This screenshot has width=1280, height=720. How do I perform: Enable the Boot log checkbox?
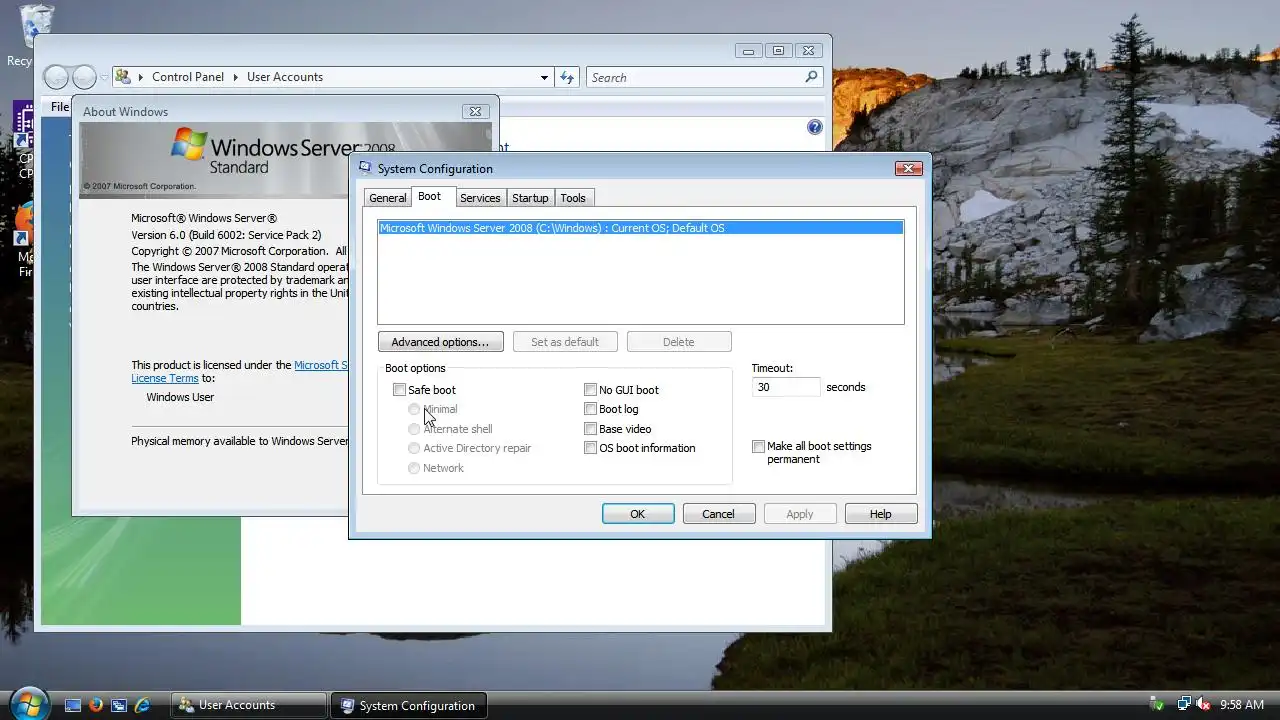point(590,409)
